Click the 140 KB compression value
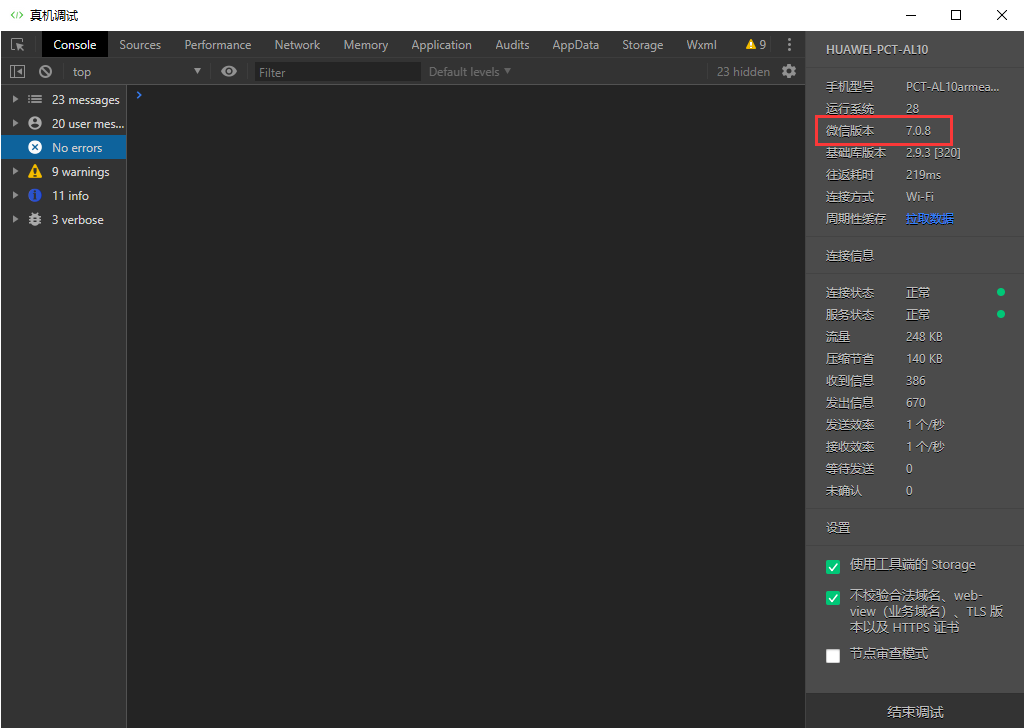The width and height of the screenshot is (1024, 728). pos(924,358)
